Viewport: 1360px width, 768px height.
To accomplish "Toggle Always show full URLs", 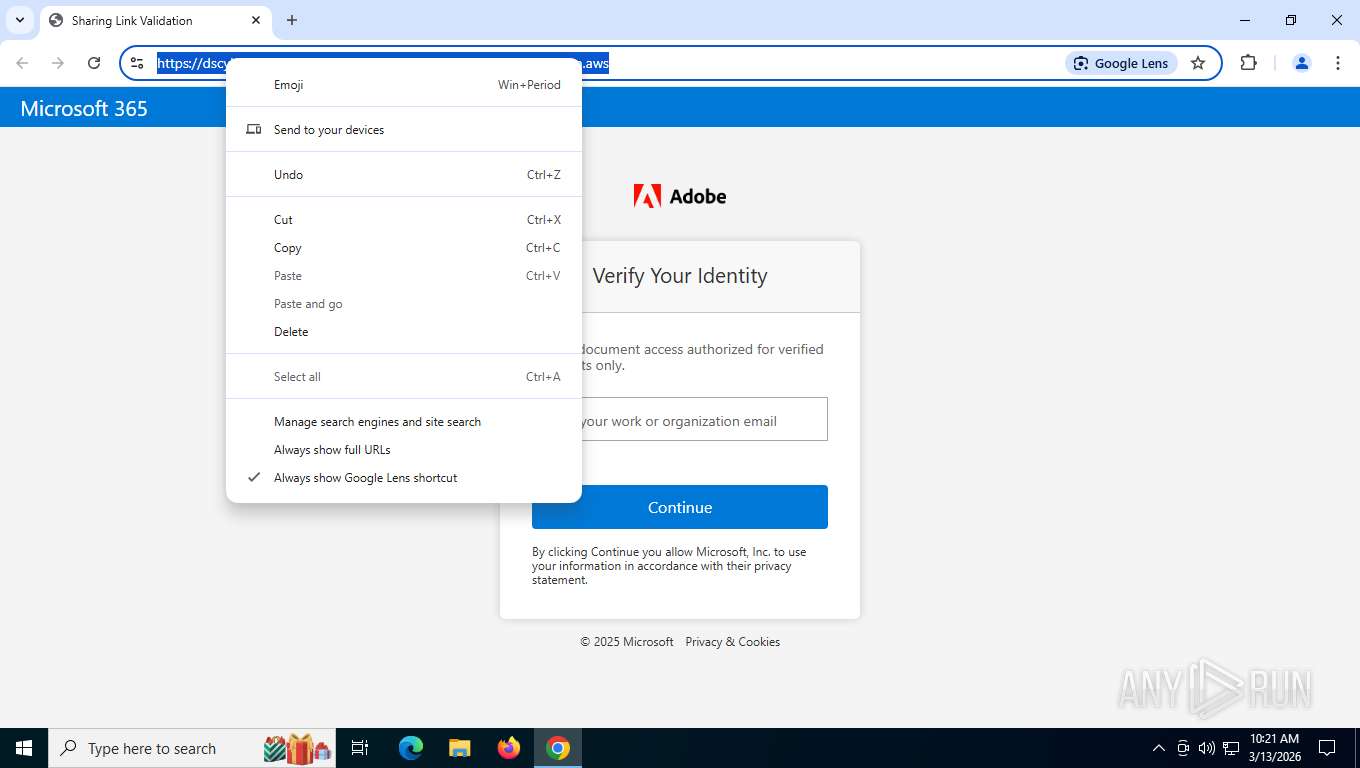I will 404,450.
